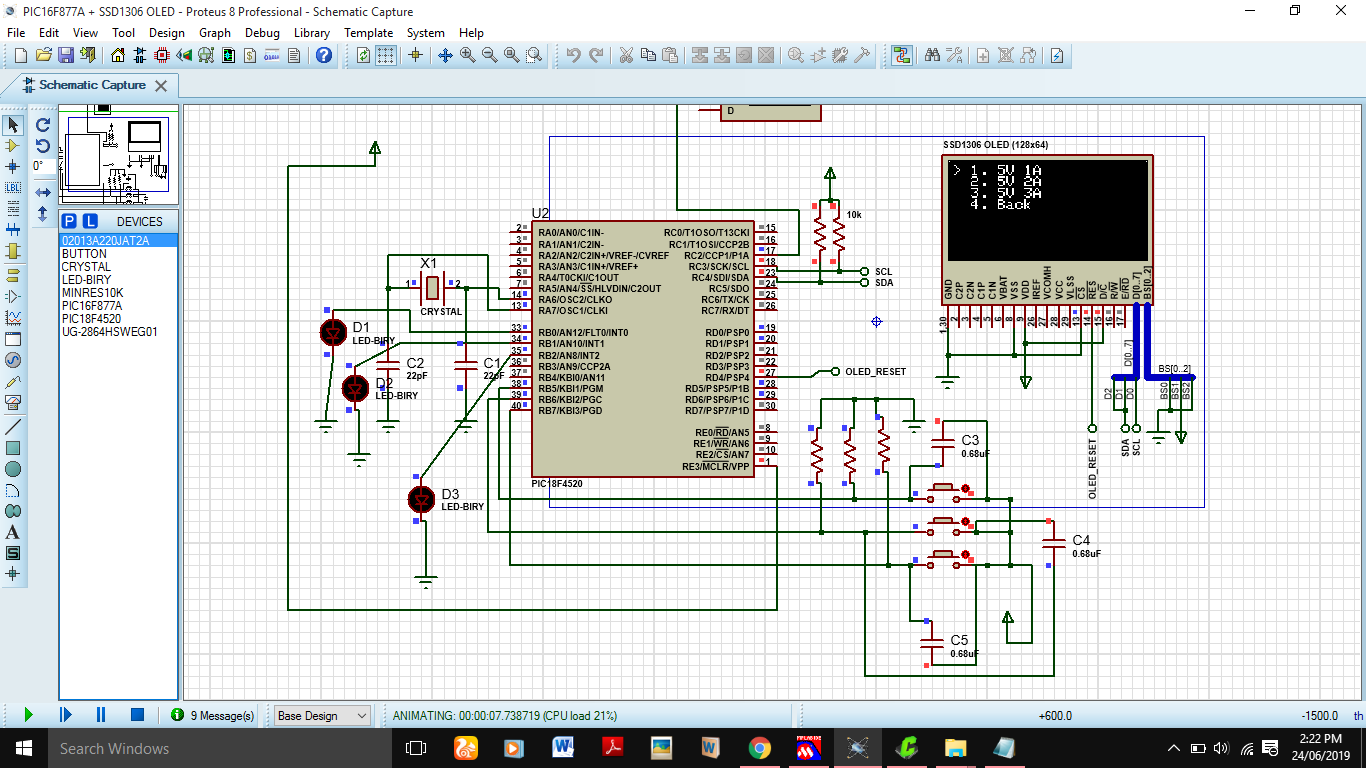Image resolution: width=1366 pixels, height=768 pixels.
Task: Select the 2D Text 'A' tool
Action: click(13, 532)
